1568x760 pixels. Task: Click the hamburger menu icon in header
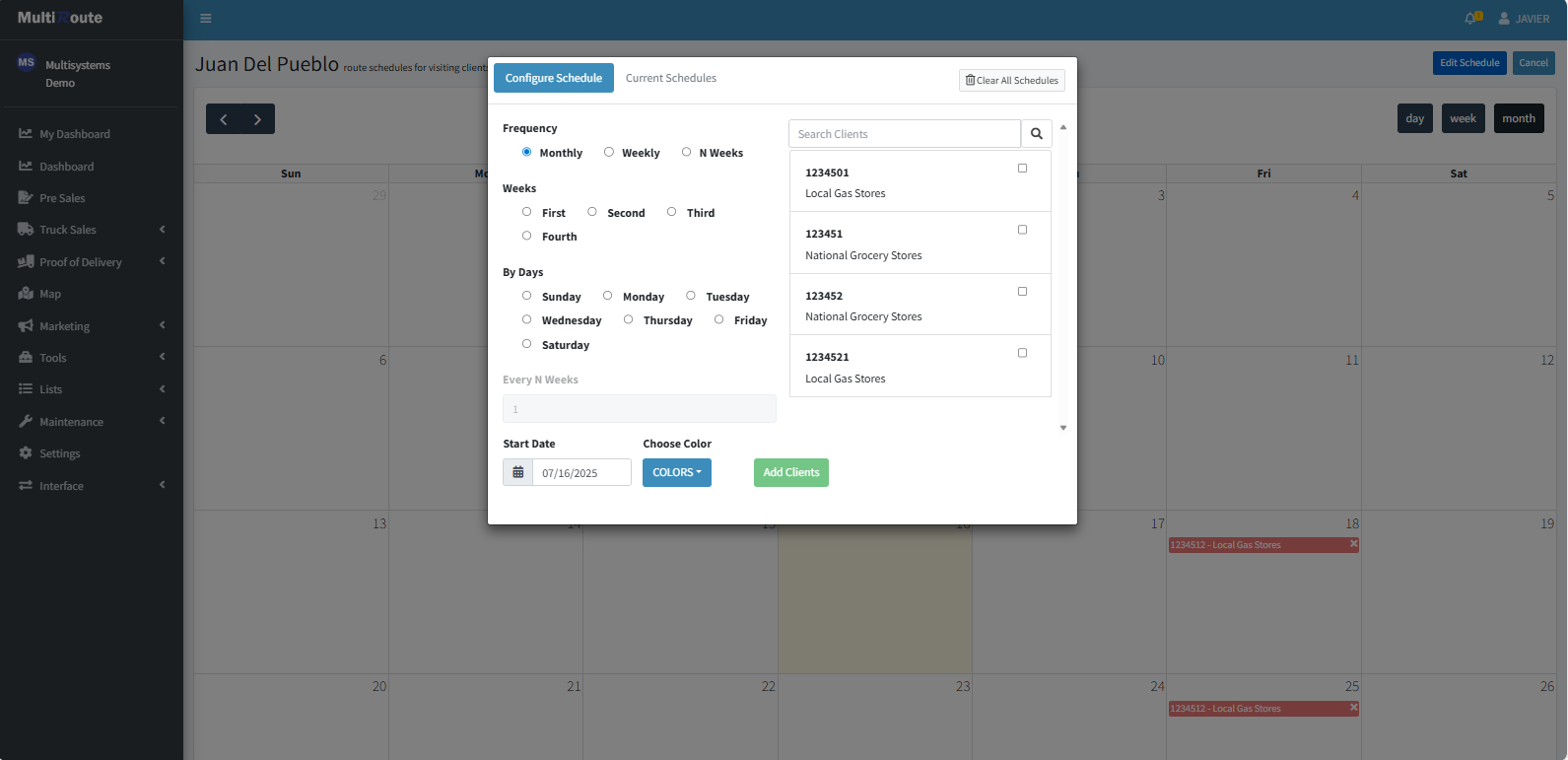206,19
